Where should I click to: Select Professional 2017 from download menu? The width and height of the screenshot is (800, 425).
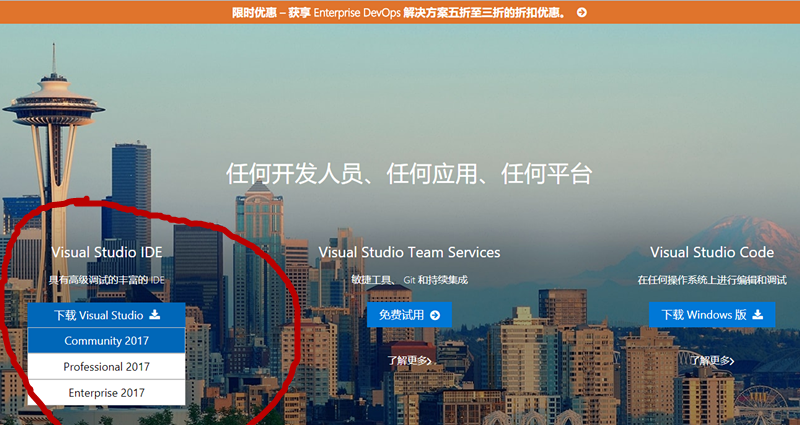[106, 367]
